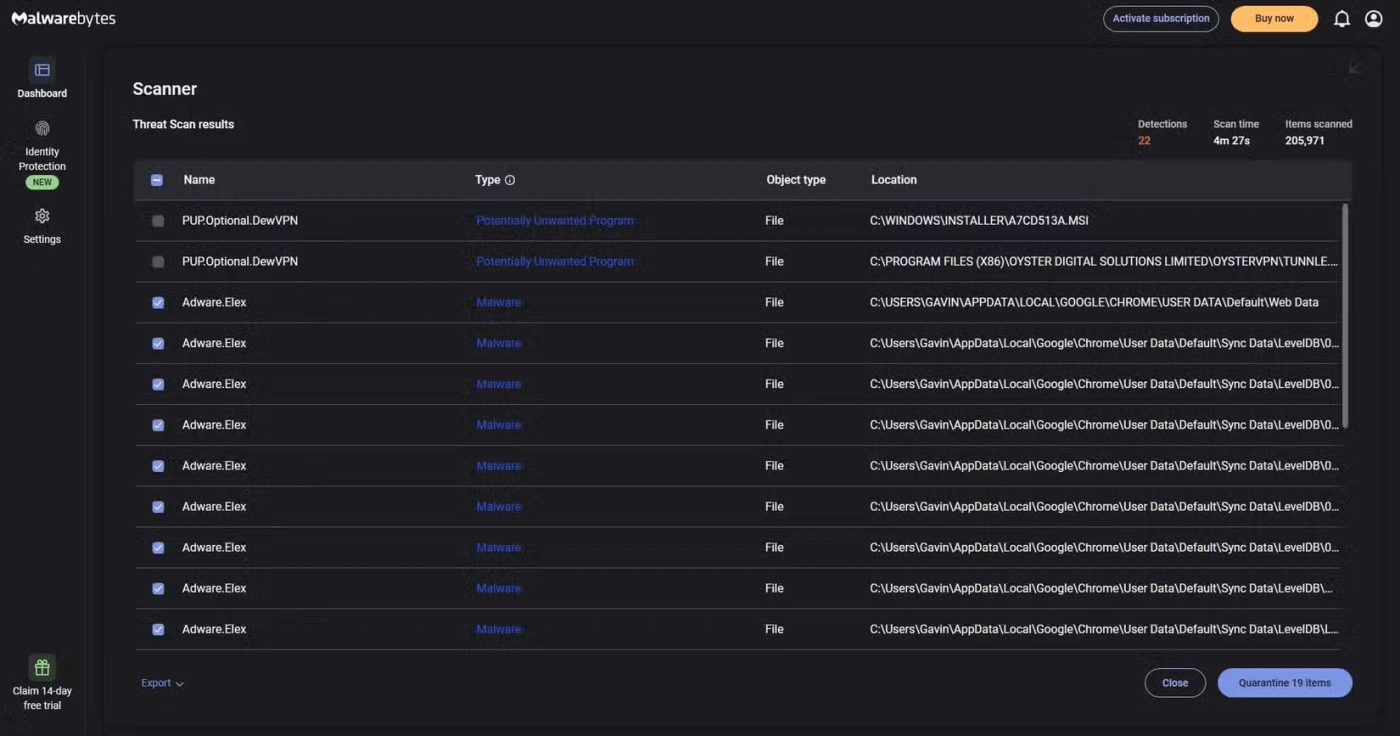The image size is (1400, 736).
Task: Open the notifications bell
Action: coord(1342,19)
